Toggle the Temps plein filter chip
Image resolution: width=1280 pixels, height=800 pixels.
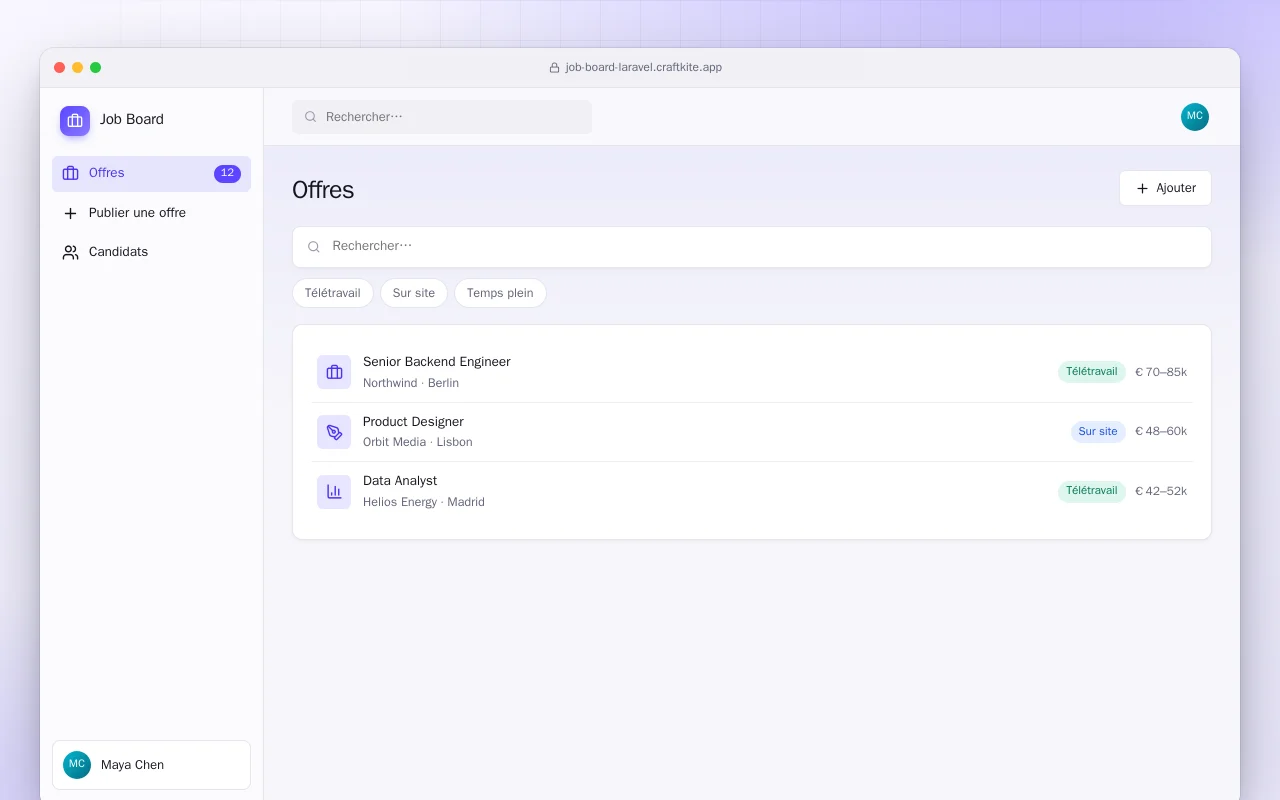coord(500,293)
